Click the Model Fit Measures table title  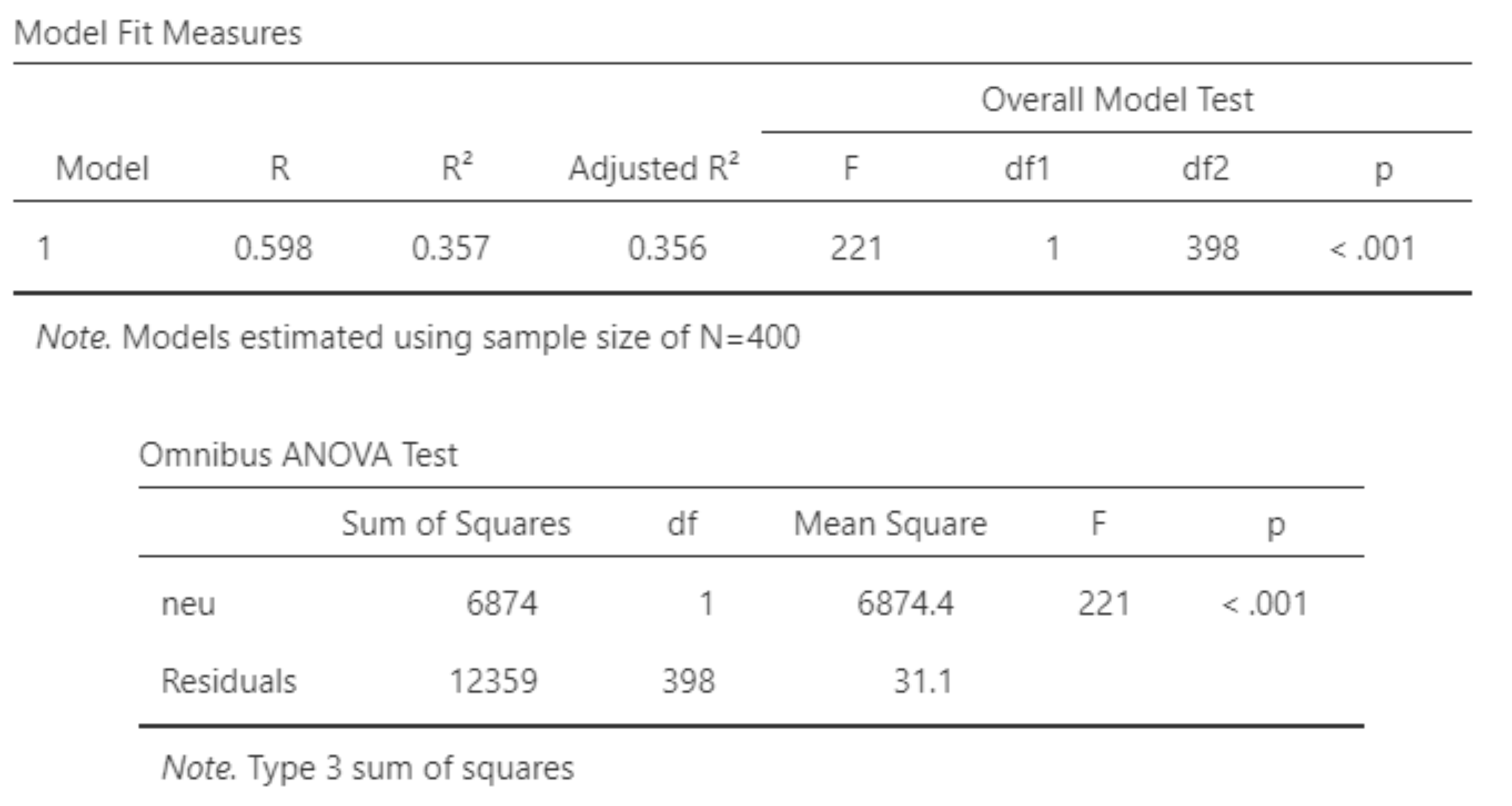pyautogui.click(x=157, y=33)
